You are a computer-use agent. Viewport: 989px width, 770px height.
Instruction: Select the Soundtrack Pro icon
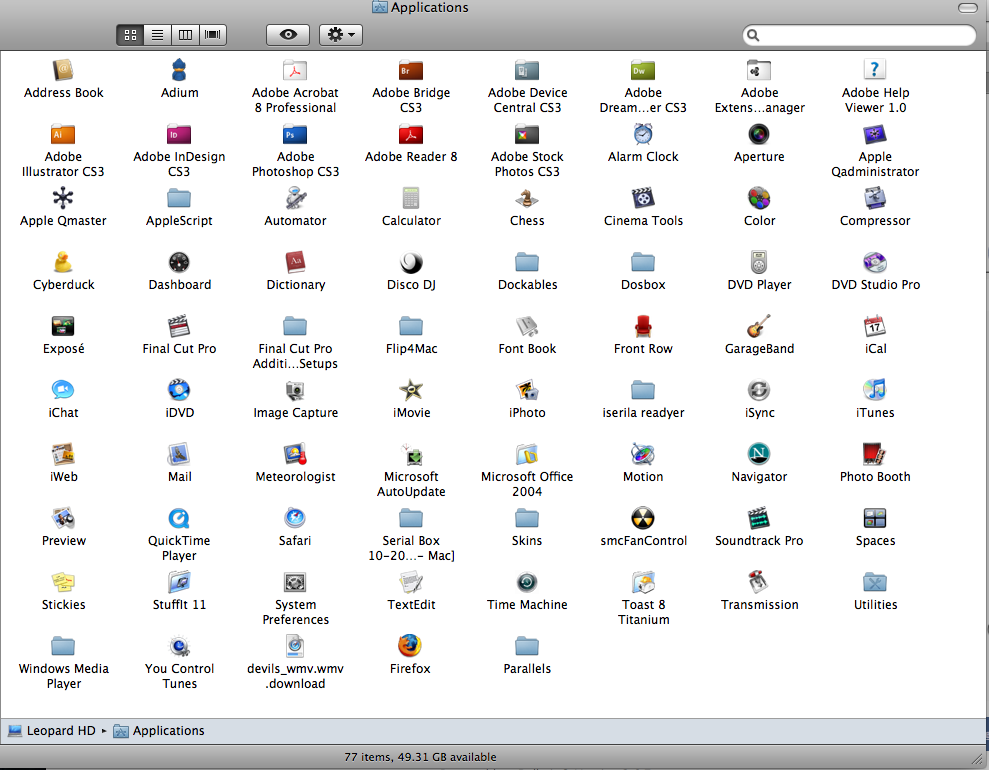[759, 518]
